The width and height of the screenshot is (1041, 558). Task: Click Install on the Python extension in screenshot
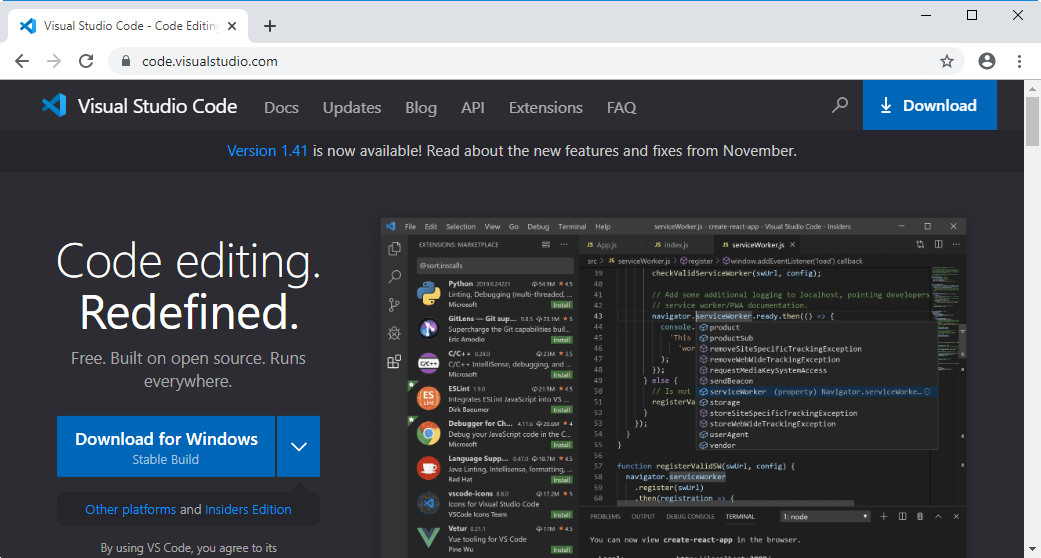[x=562, y=305]
